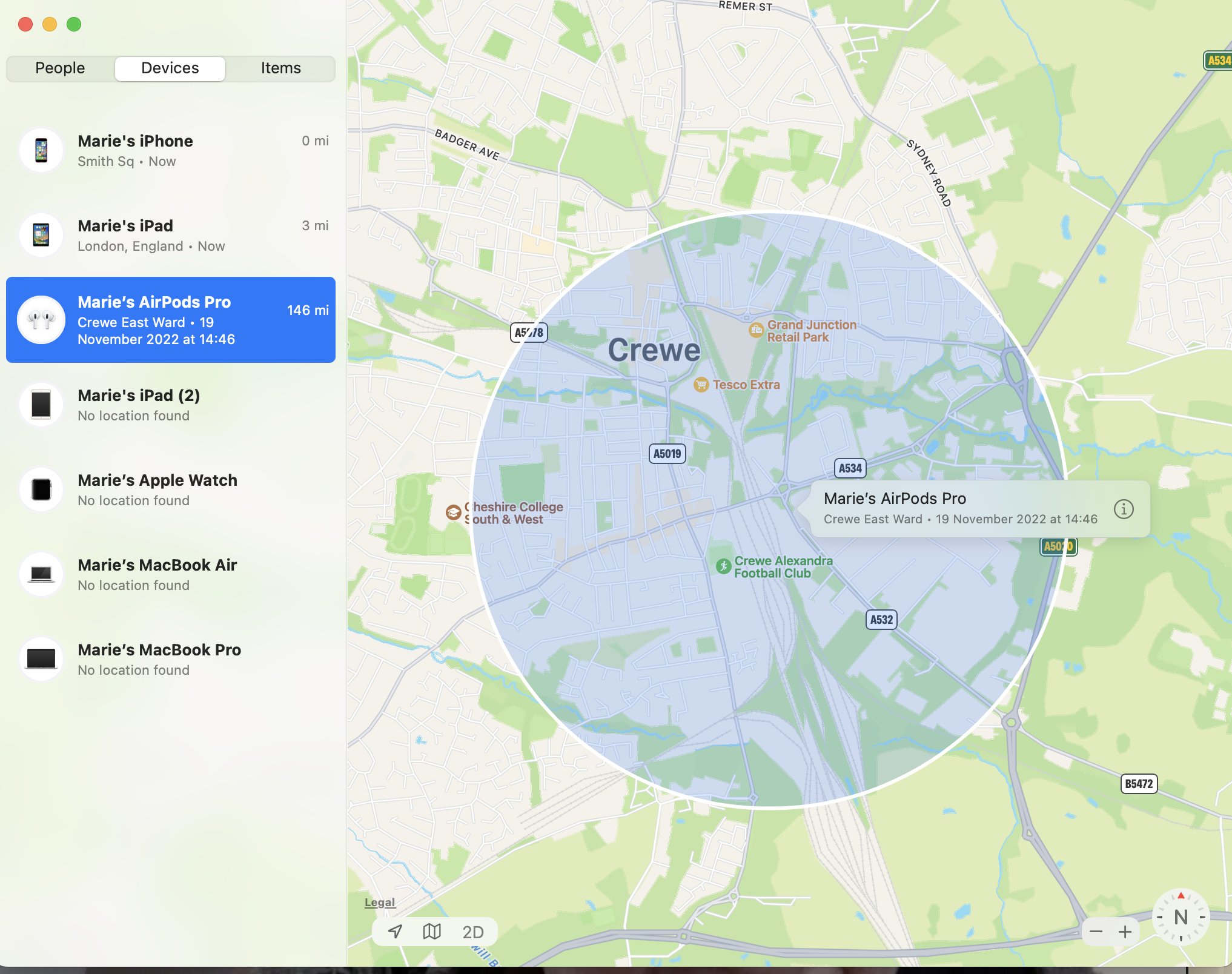
Task: Open info button on AirPods Pro callout
Action: point(1124,509)
